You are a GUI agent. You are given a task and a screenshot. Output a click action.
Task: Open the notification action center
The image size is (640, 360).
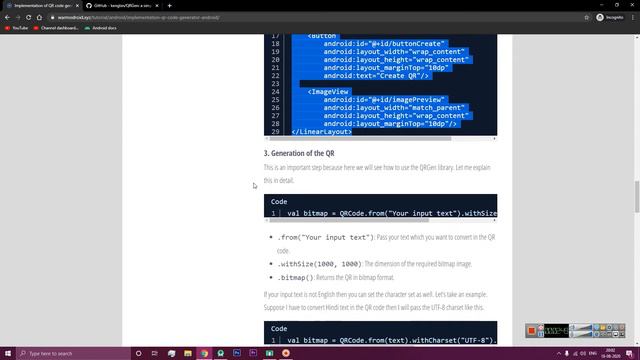[x=629, y=353]
